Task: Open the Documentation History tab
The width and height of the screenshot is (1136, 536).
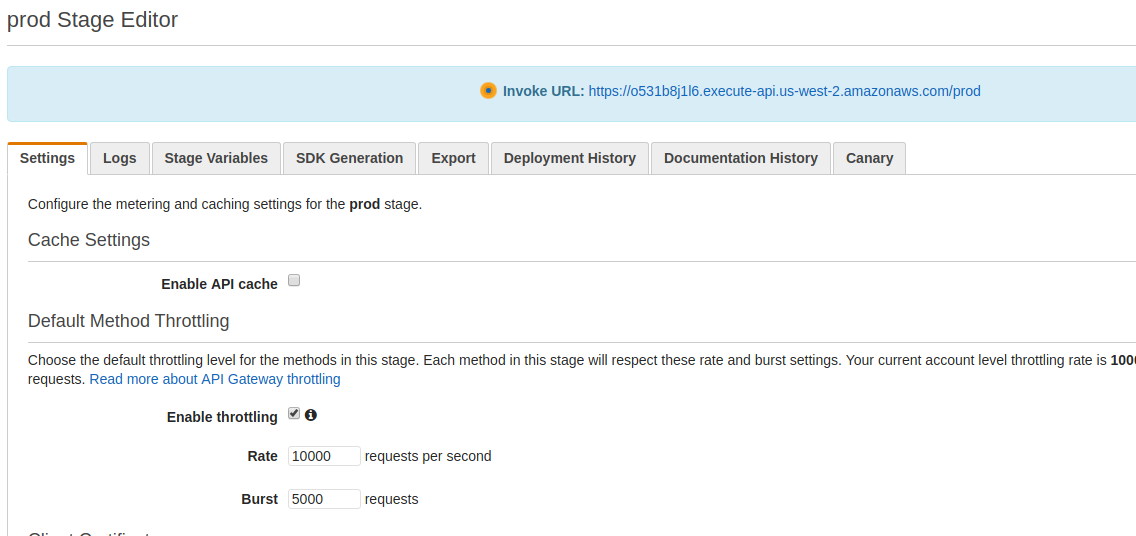Action: (740, 158)
